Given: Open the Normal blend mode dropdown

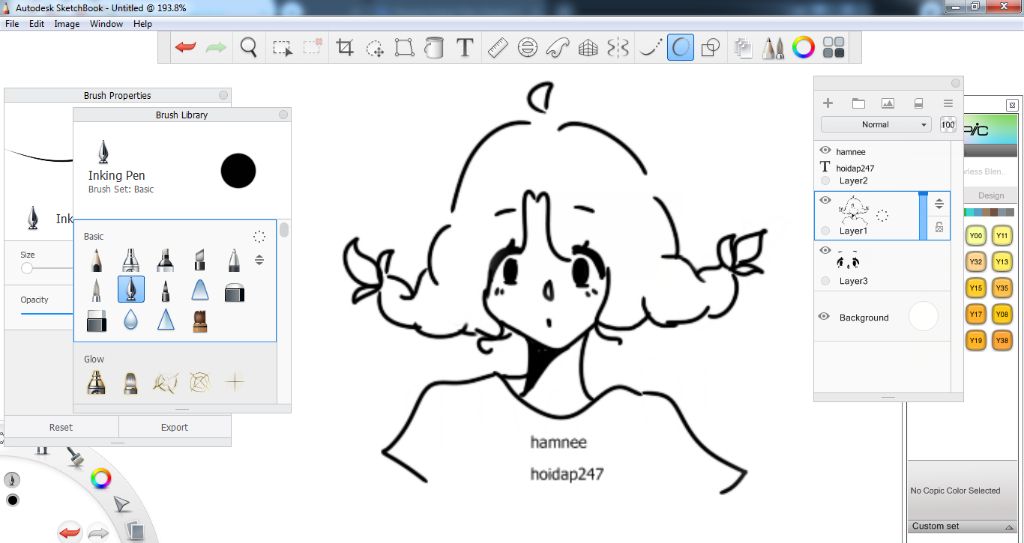Looking at the screenshot, I should 876,124.
